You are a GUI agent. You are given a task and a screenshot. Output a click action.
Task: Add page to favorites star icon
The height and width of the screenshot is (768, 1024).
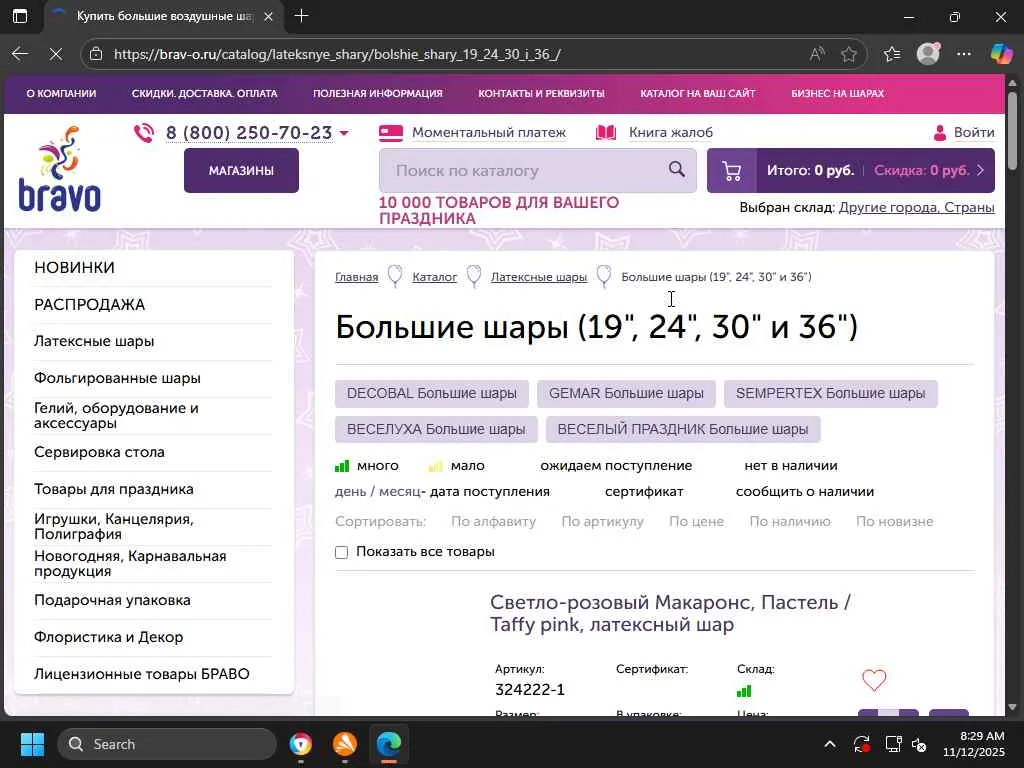pyautogui.click(x=848, y=54)
